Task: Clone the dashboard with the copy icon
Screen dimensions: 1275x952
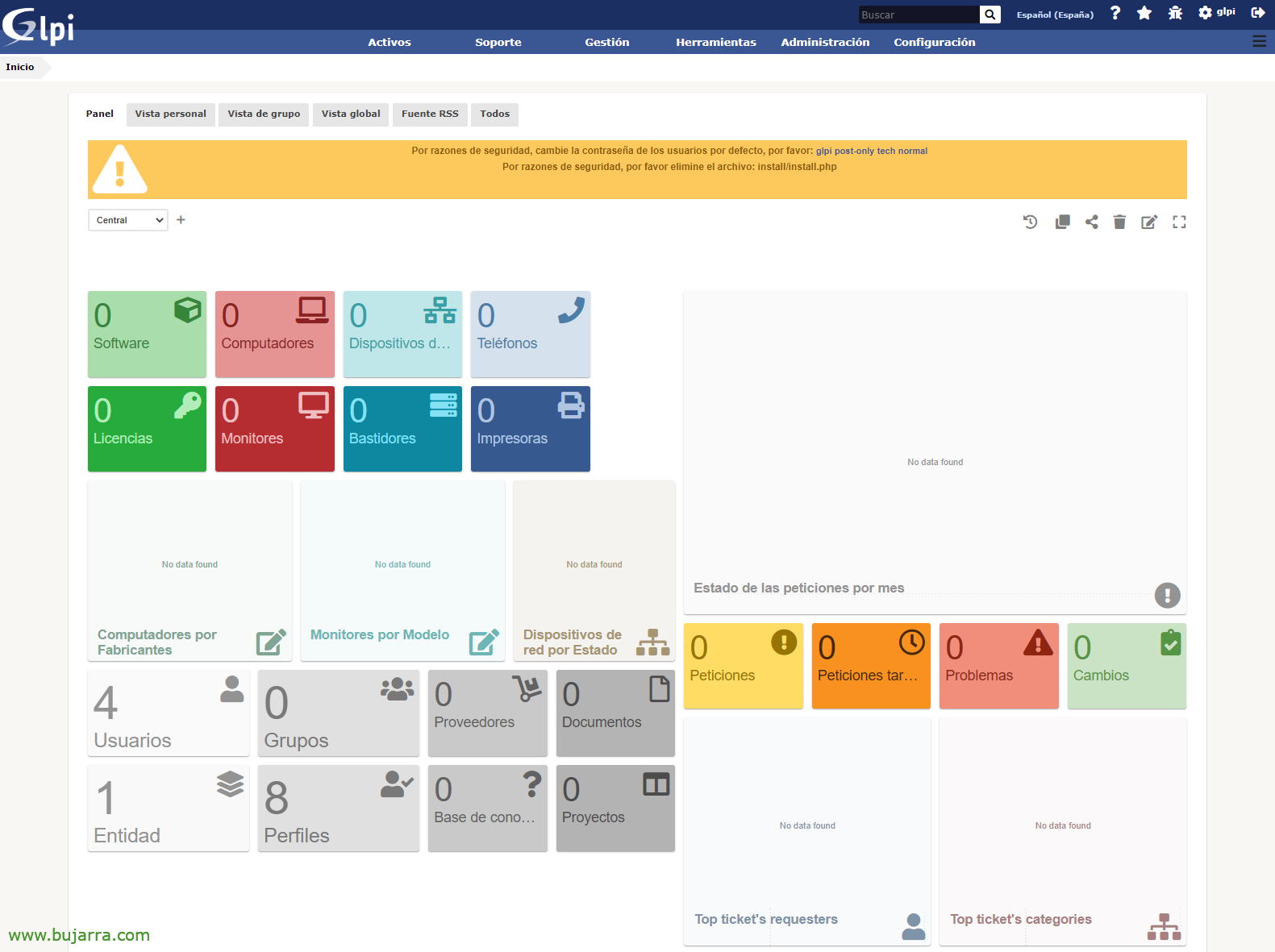Action: click(1062, 222)
